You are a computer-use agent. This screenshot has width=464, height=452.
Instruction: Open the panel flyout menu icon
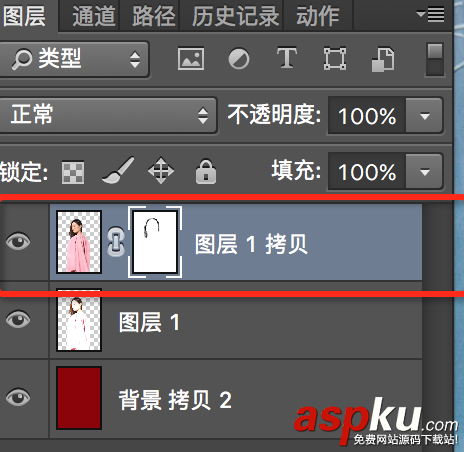point(431,14)
